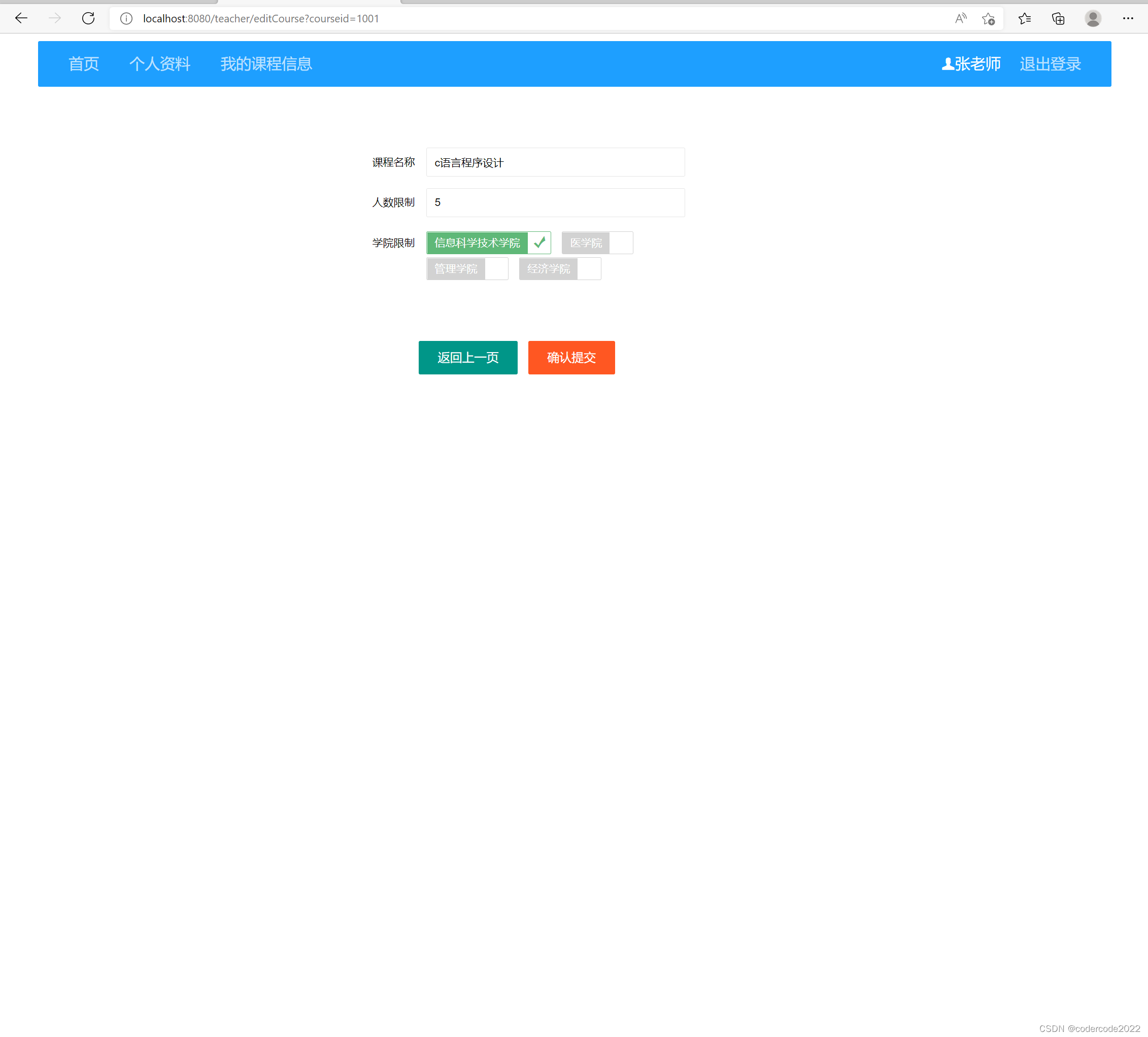Open the favorites list icon

pyautogui.click(x=1025, y=19)
